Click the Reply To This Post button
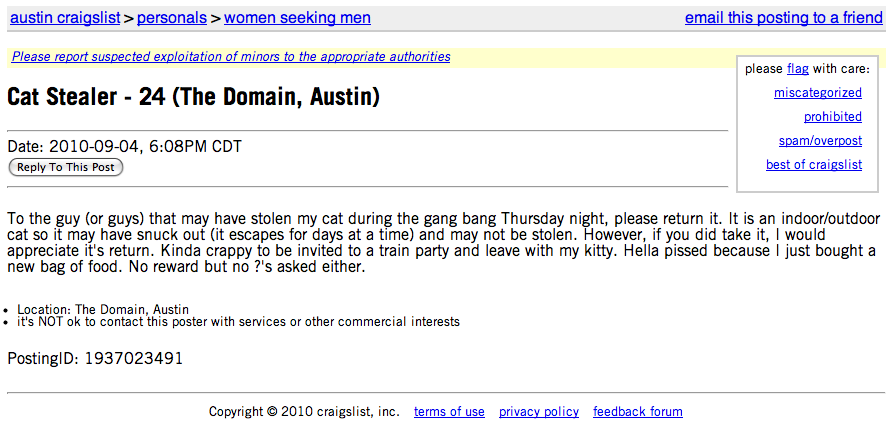Screen dimensions: 892x446 click(x=65, y=167)
